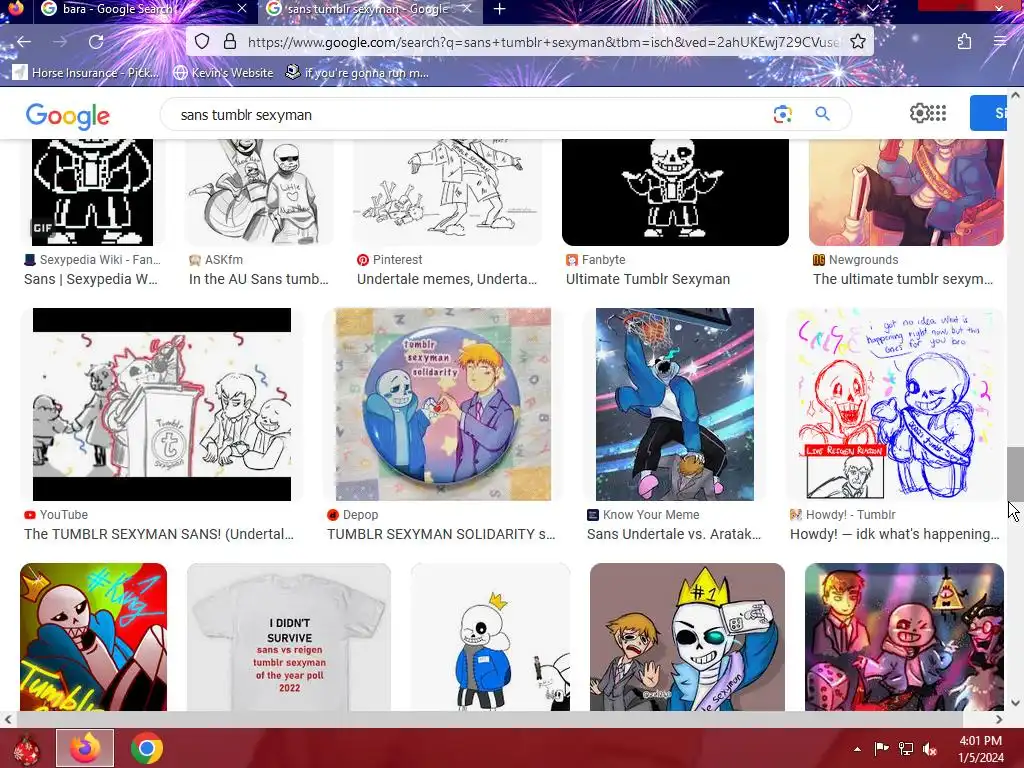Open the red King Sans artwork thumbnail
This screenshot has height=768, width=1024.
93,637
